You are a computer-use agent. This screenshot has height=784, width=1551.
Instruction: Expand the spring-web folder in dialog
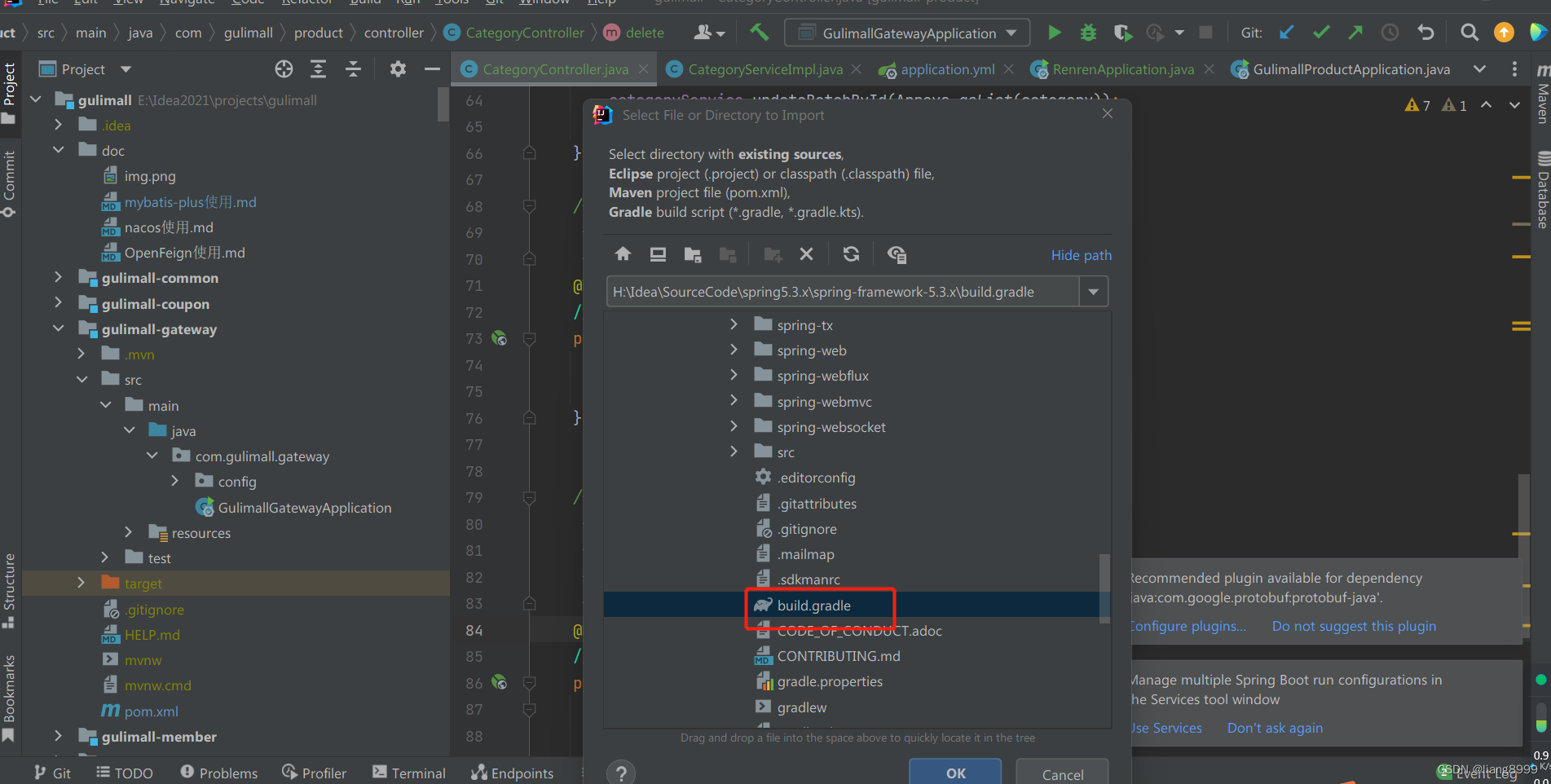(733, 350)
